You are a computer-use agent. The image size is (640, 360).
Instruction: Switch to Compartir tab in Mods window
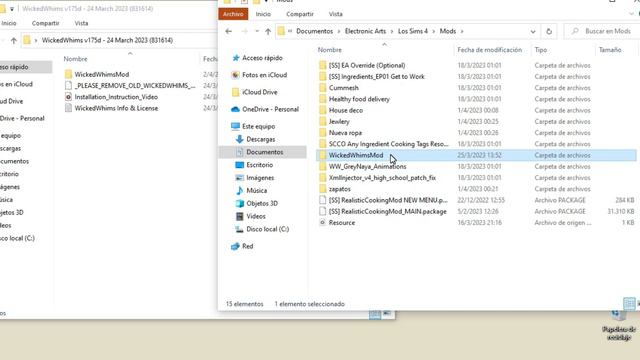click(300, 14)
